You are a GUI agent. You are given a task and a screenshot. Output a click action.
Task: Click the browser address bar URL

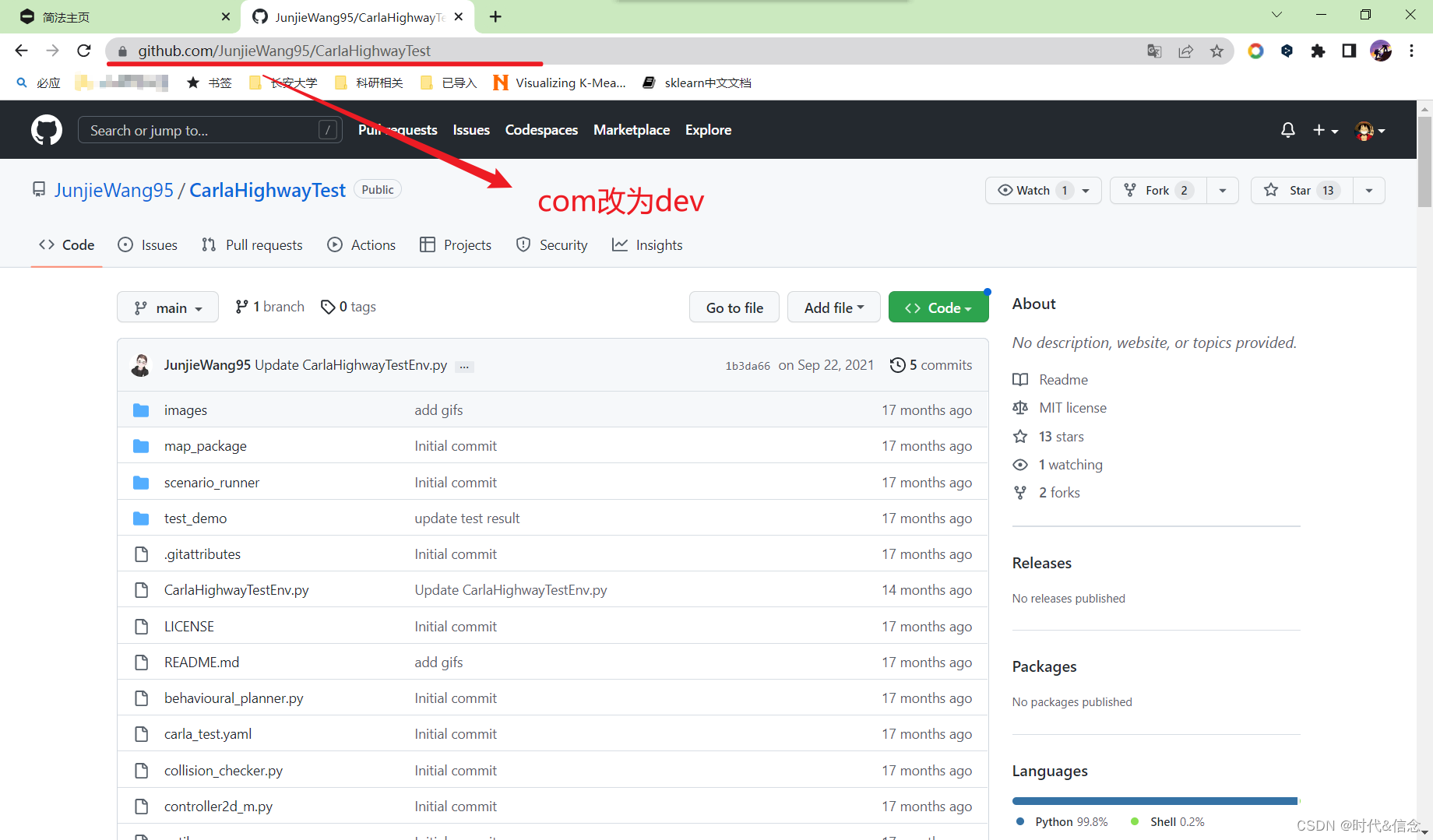tap(284, 51)
